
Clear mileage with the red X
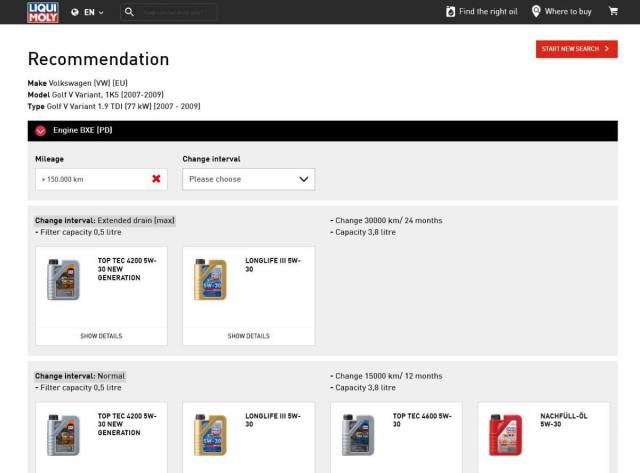(156, 179)
